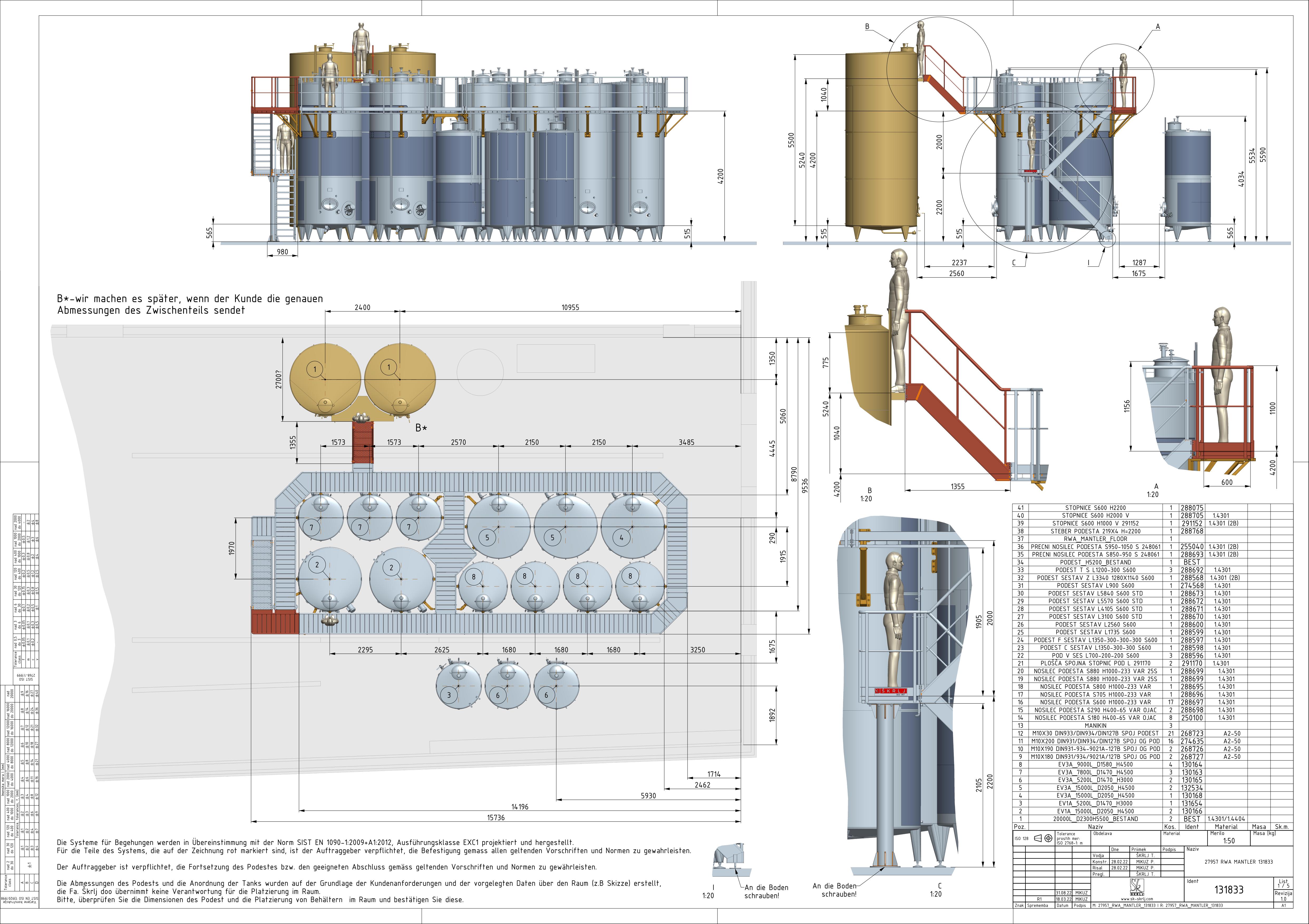
Task: Click the dimension 980 under the front elevation
Action: (282, 252)
